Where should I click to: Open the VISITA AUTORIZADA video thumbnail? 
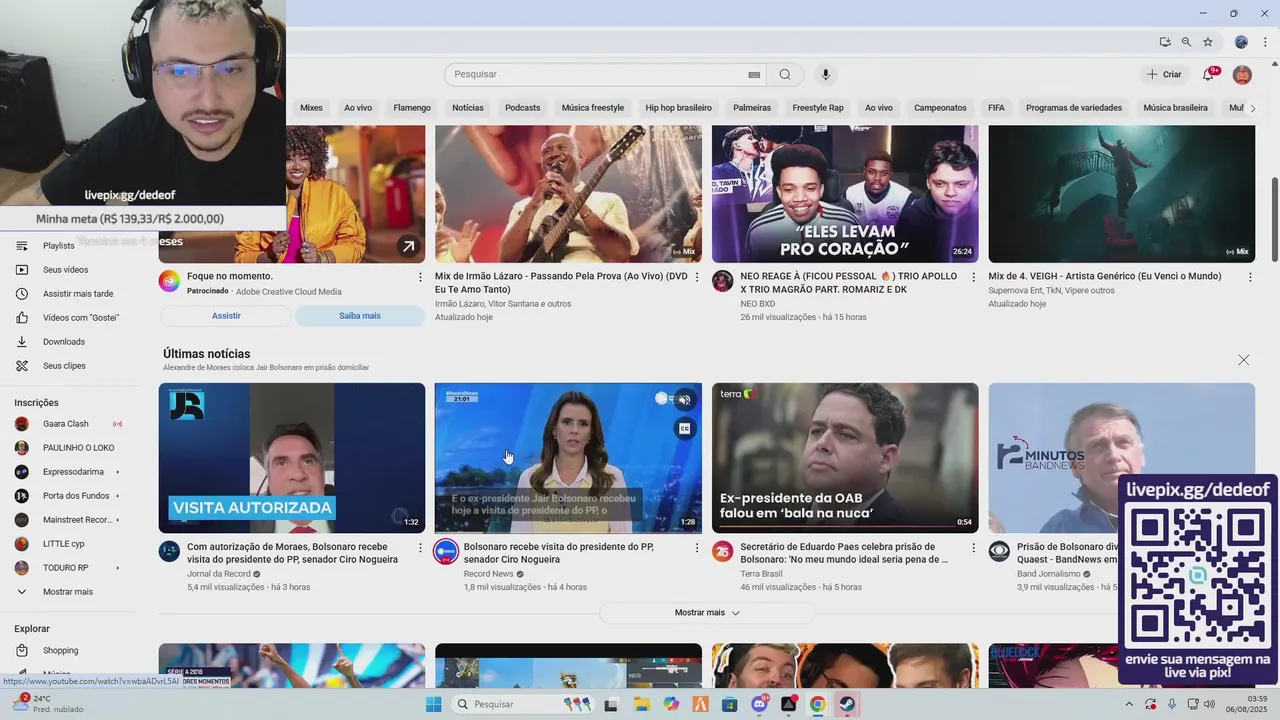coord(292,458)
